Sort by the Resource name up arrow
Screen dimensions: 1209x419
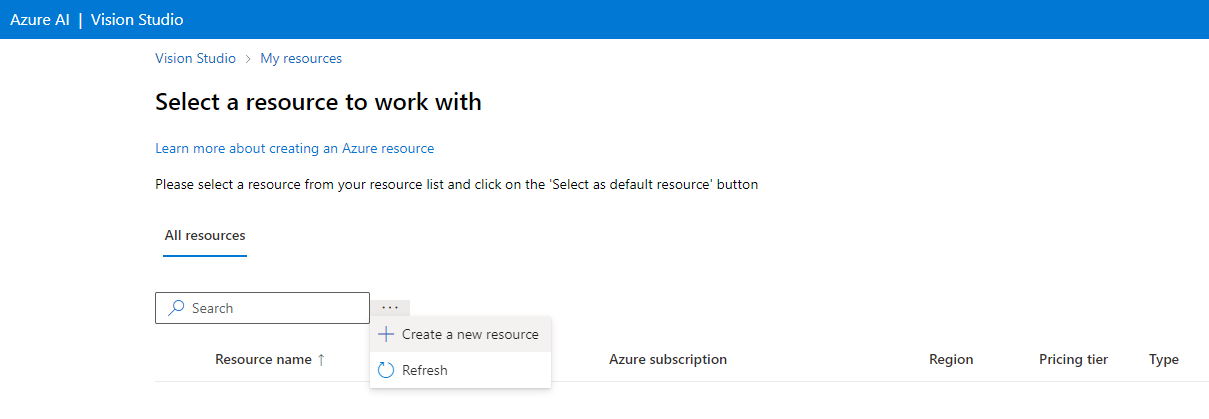coord(321,359)
